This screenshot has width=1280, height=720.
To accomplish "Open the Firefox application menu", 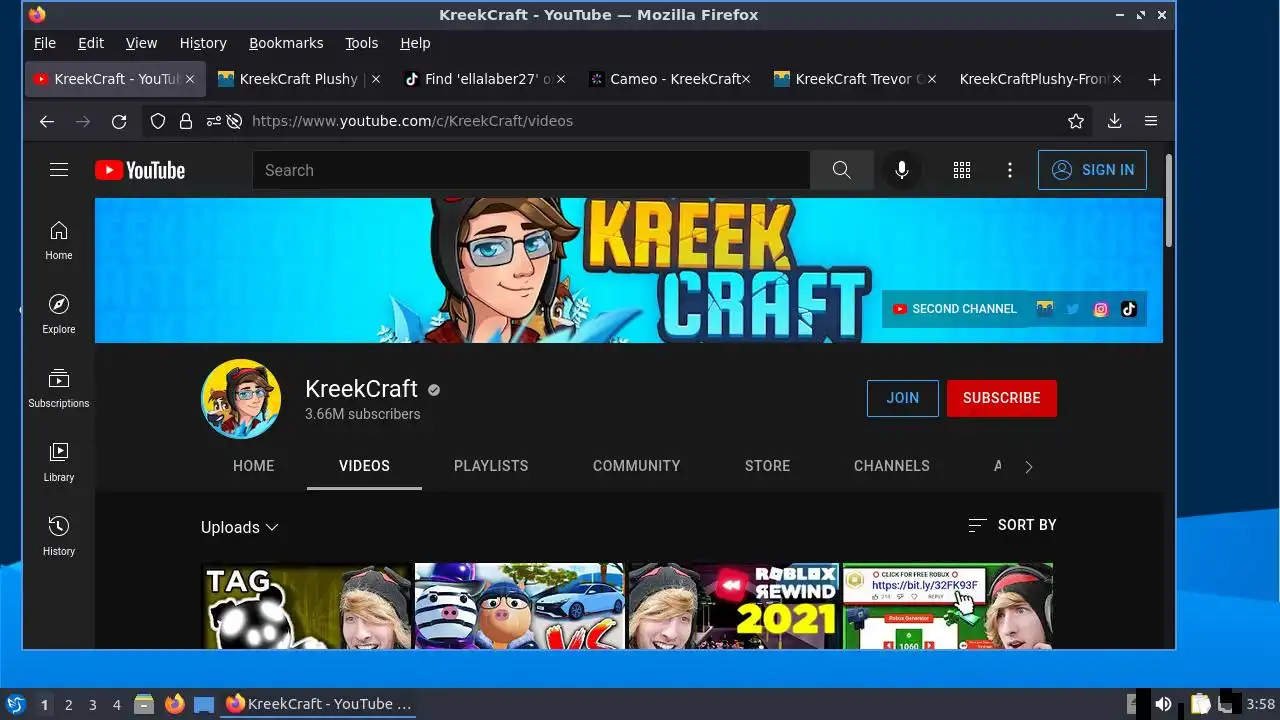I will pos(1151,121).
